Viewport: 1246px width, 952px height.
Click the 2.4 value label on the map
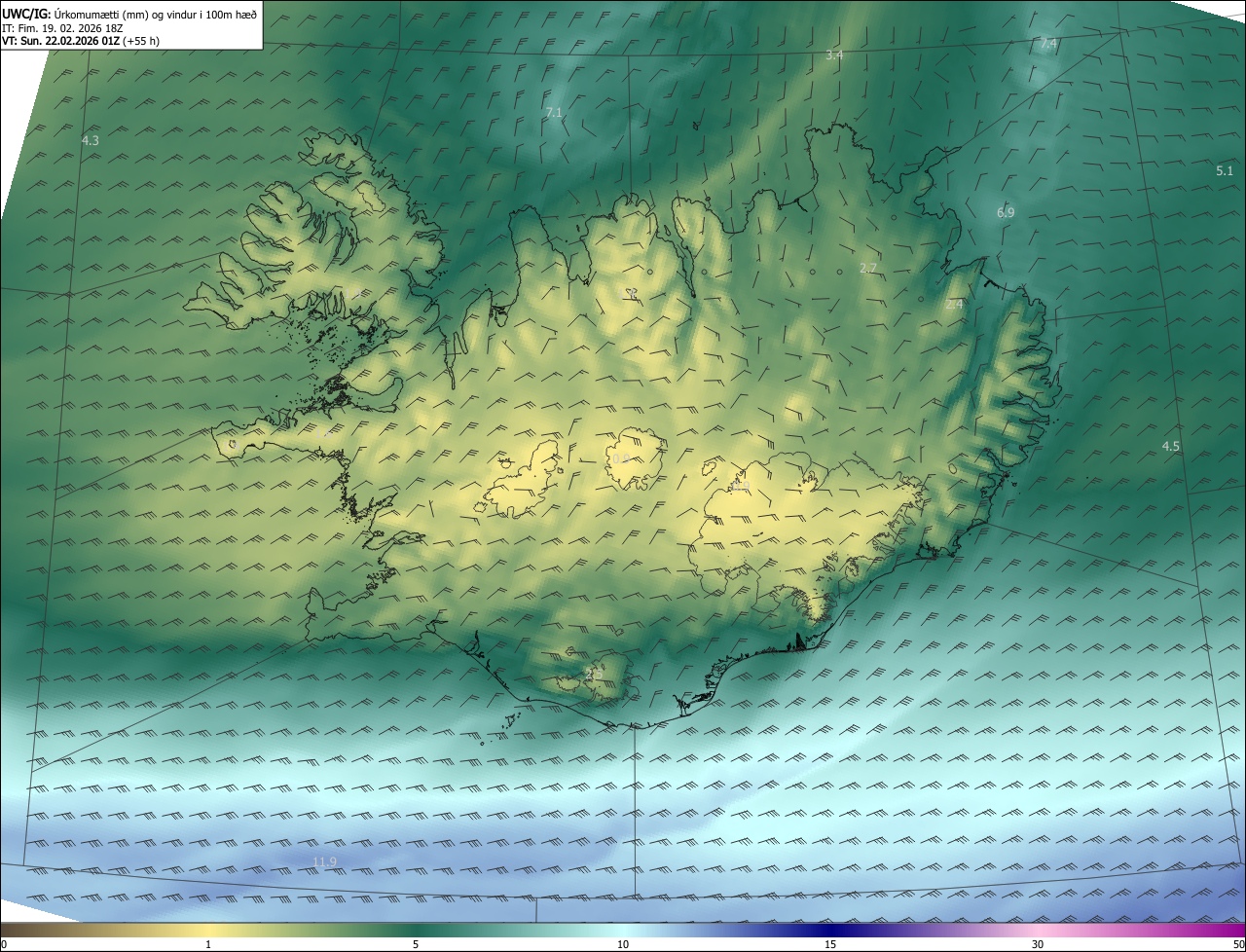coord(954,305)
